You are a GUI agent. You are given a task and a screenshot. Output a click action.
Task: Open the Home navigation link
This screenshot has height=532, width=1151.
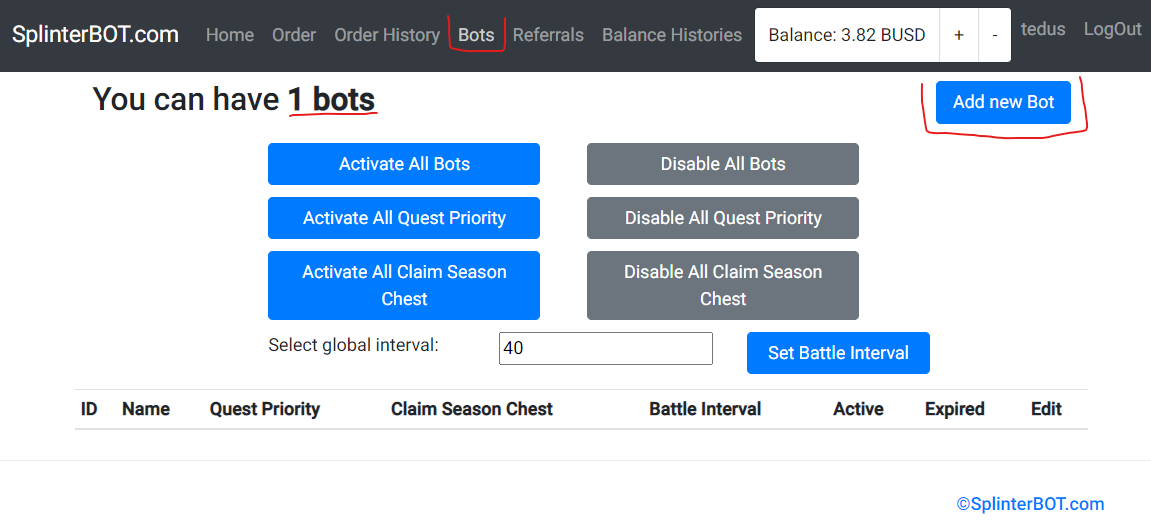point(230,35)
